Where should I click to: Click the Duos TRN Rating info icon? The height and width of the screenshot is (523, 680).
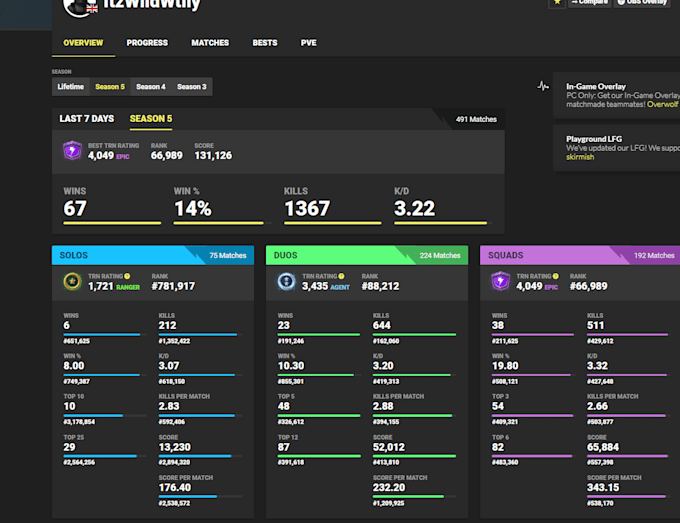click(x=341, y=276)
